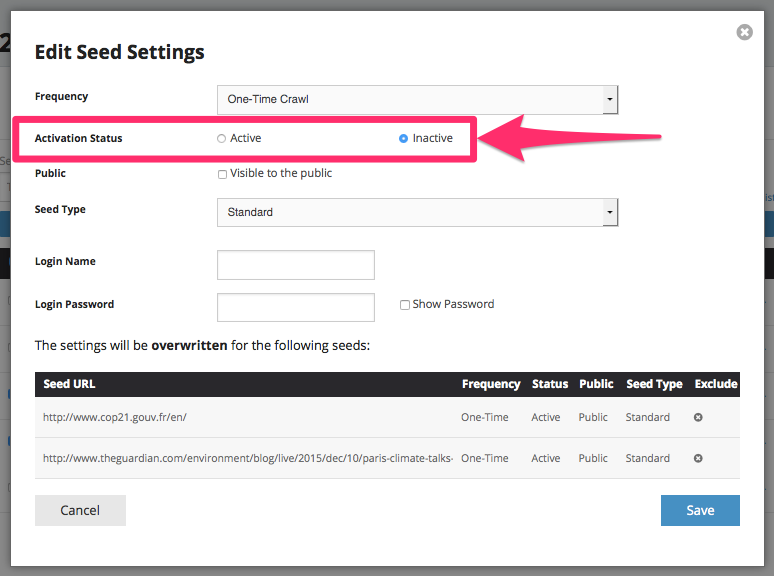Exclude the theguardian.com seed
This screenshot has height=576, width=774.
coord(698,458)
